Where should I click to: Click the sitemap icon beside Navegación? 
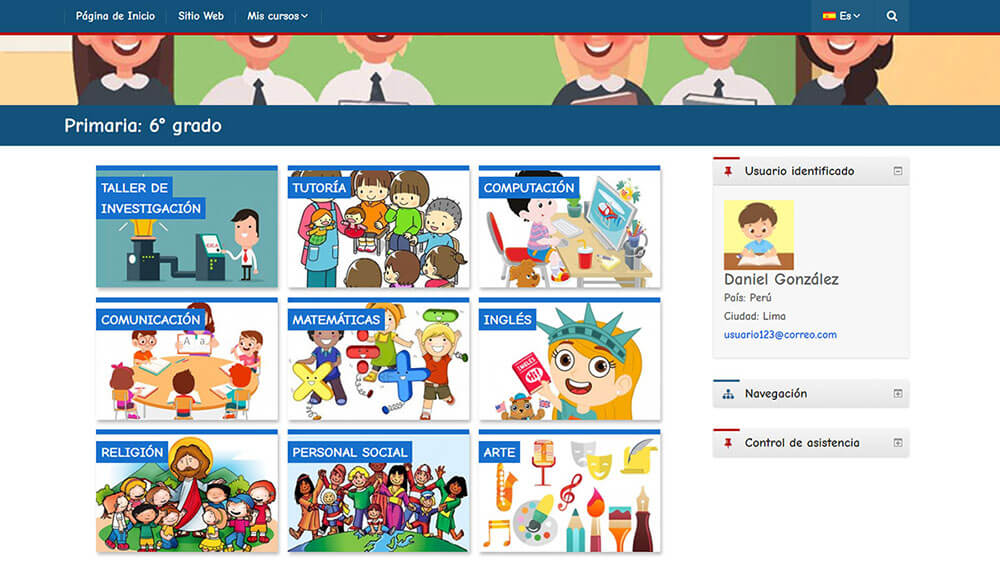point(728,394)
